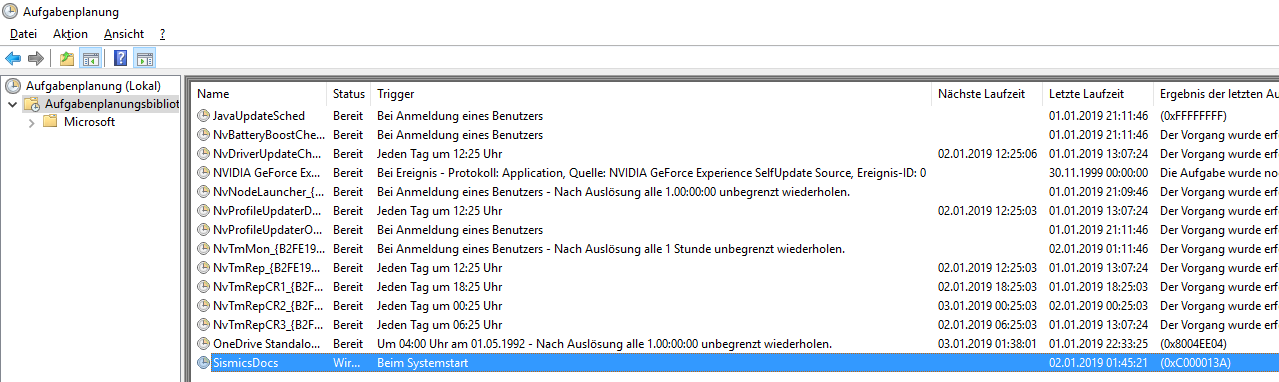Viewport: 1279px width, 382px height.
Task: Sort by Nächste Laufzeit column header
Action: pos(987,94)
